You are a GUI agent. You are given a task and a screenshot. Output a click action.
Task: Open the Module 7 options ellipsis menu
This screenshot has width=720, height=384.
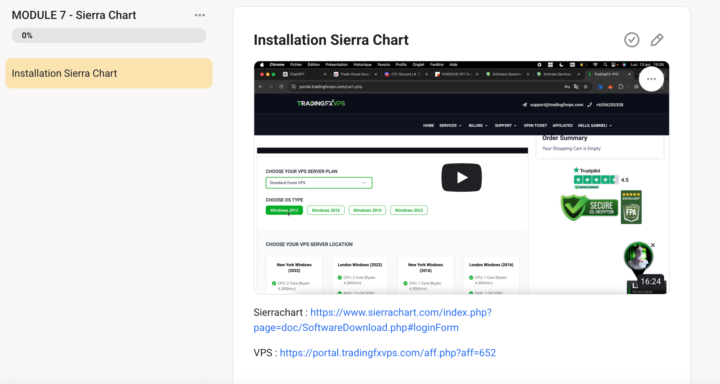click(200, 15)
